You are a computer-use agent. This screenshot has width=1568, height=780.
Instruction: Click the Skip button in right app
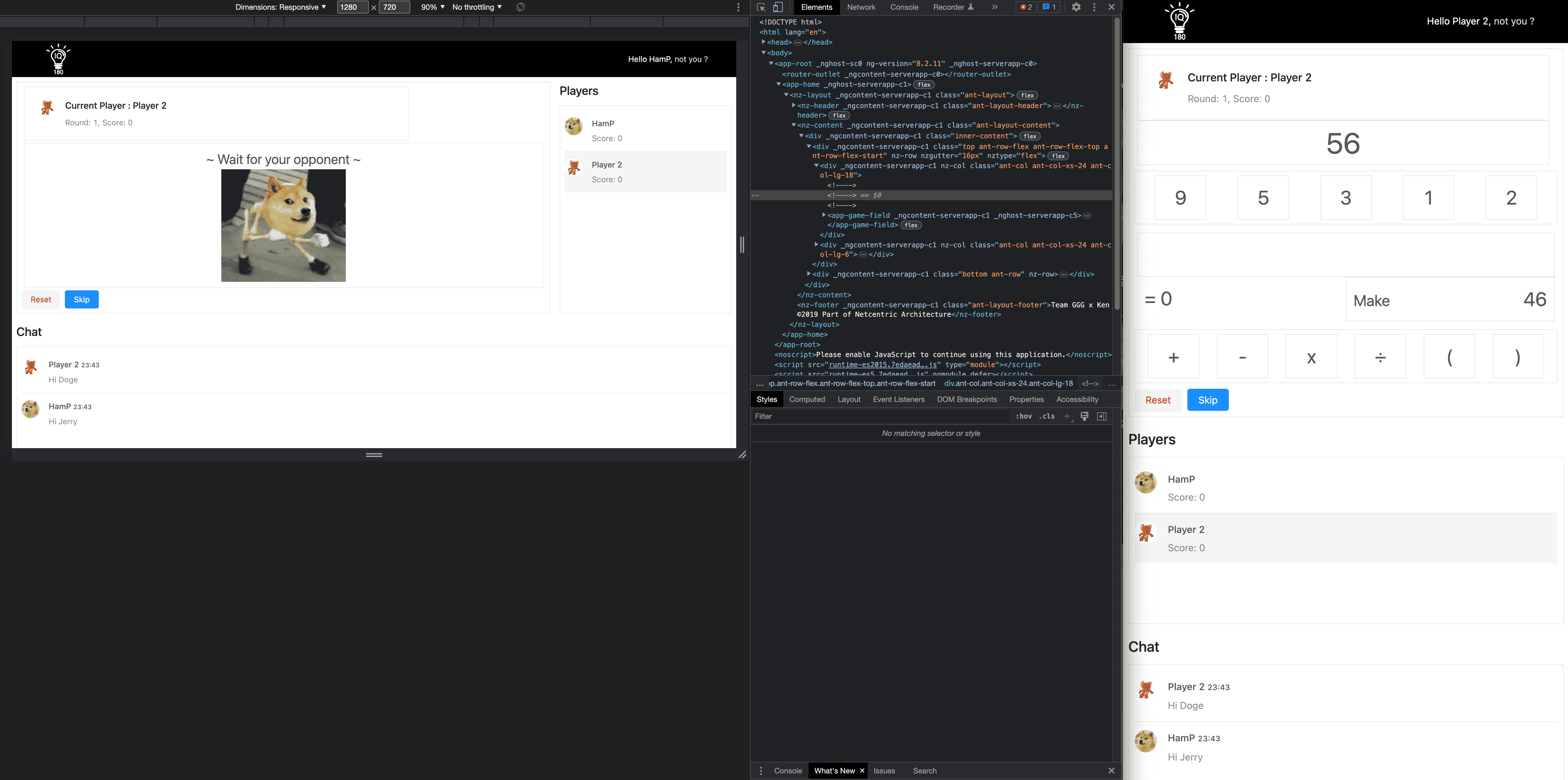pos(1207,400)
